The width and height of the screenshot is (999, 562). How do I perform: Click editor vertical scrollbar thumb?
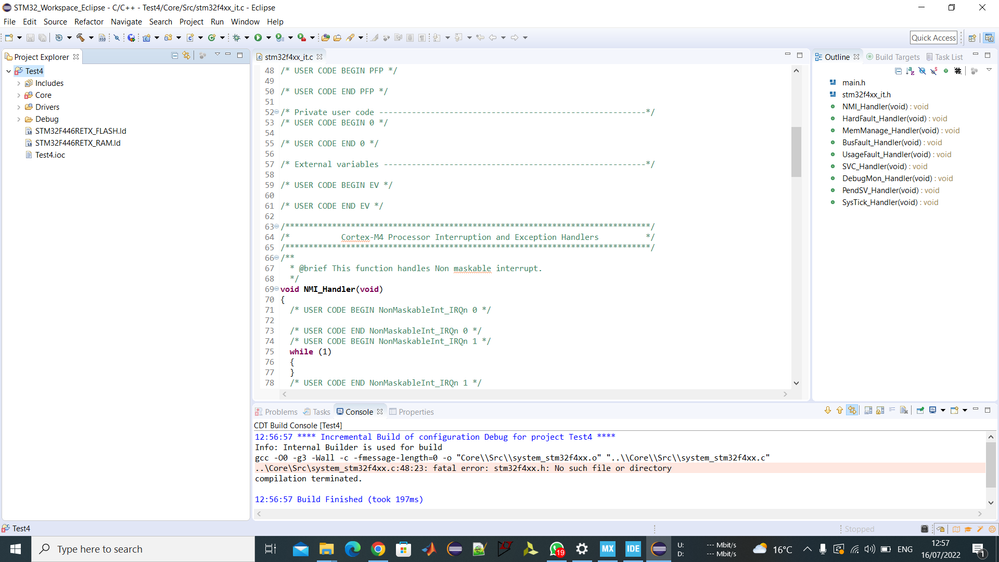pyautogui.click(x=796, y=152)
